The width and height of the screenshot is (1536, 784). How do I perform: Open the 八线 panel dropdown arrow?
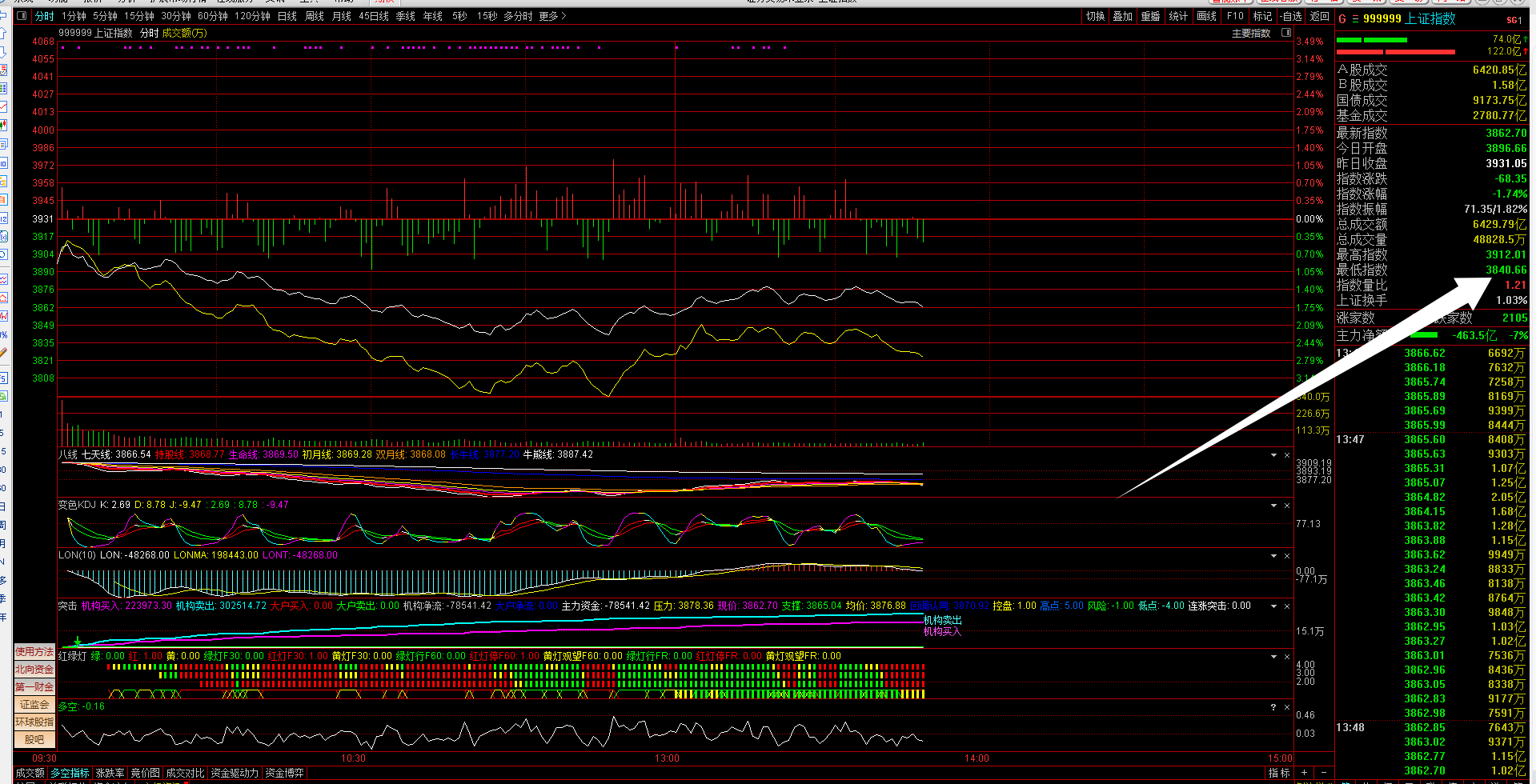coord(1273,455)
